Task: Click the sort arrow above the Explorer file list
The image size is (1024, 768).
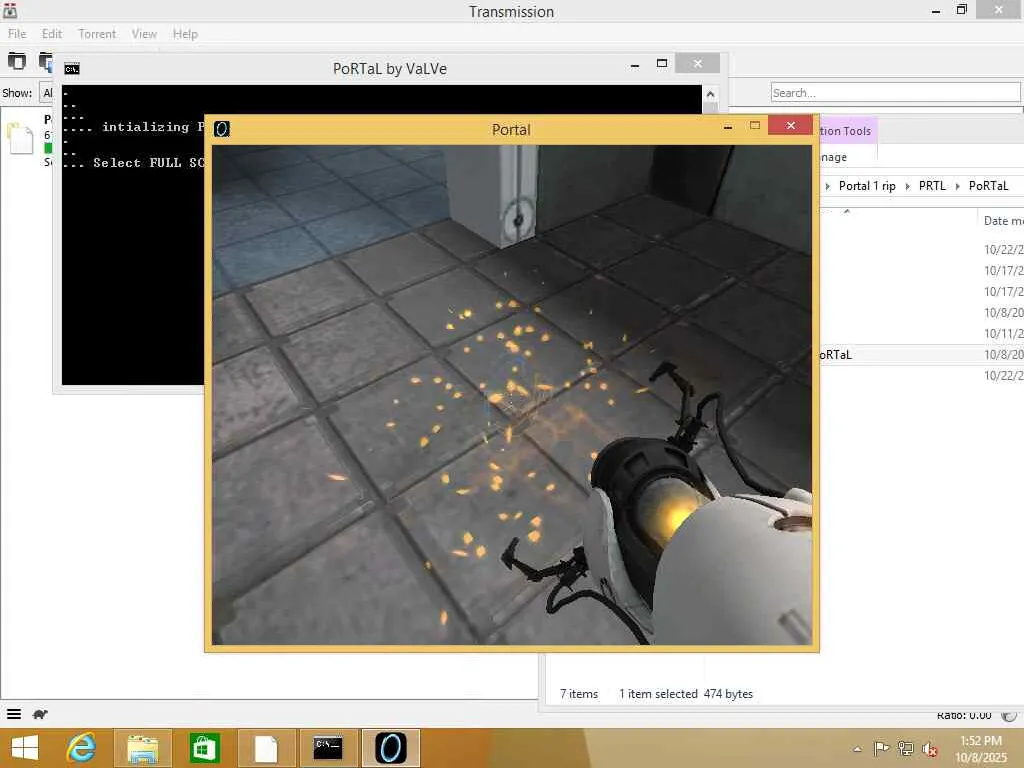Action: pos(846,211)
